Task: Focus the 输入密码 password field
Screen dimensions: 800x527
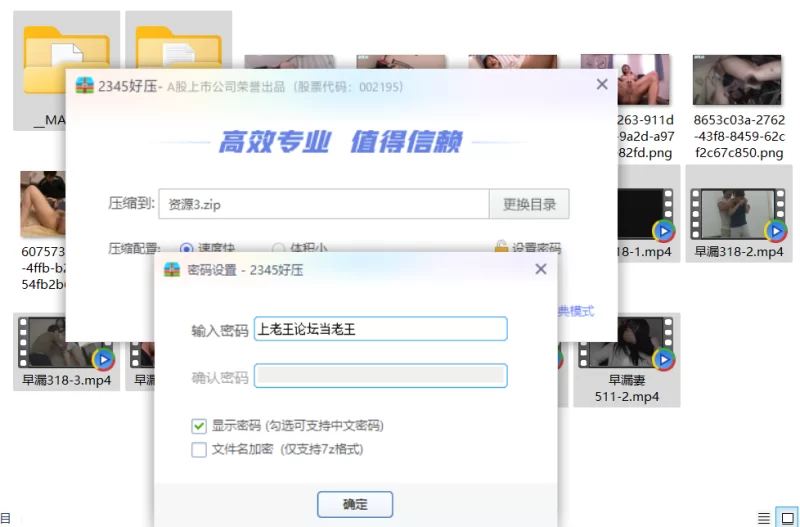Action: coord(381,329)
